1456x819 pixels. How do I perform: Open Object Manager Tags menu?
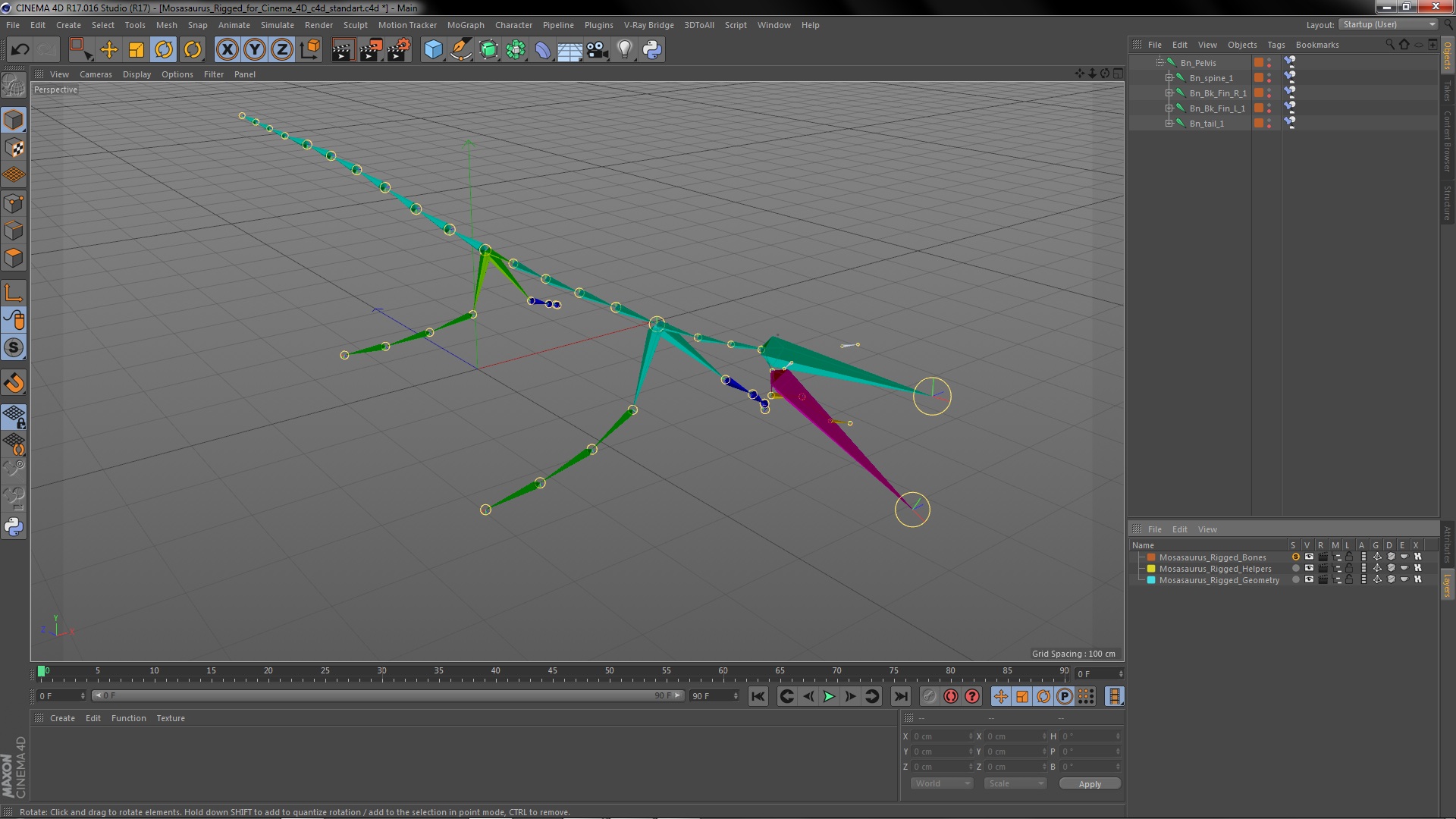pyautogui.click(x=1276, y=45)
